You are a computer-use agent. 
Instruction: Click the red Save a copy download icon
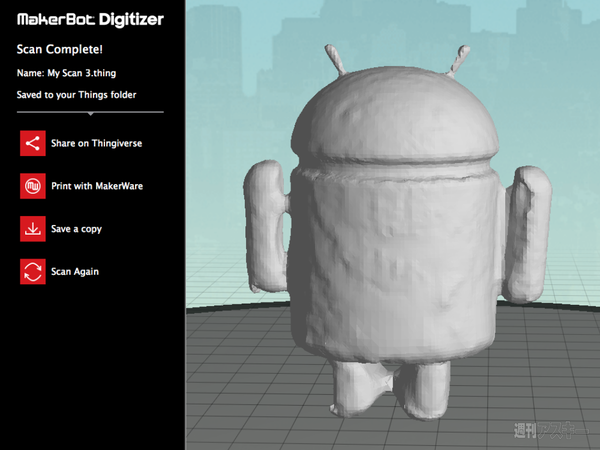coord(33,229)
